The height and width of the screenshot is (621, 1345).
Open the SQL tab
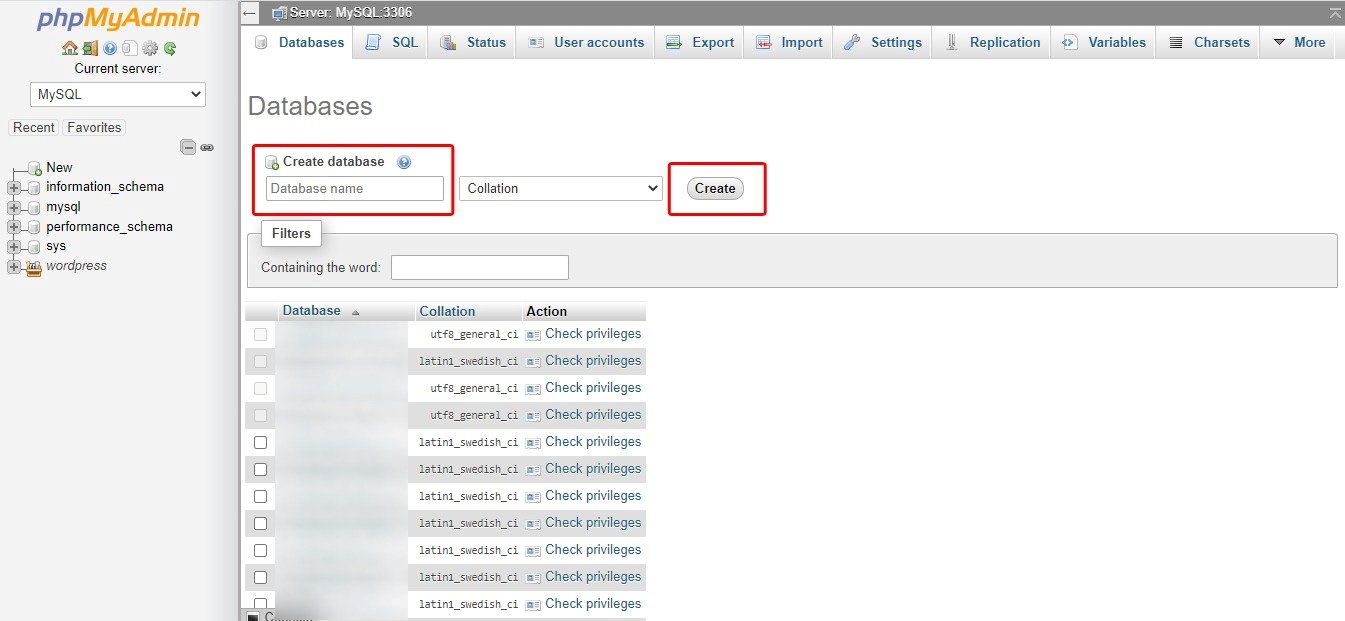(x=392, y=42)
